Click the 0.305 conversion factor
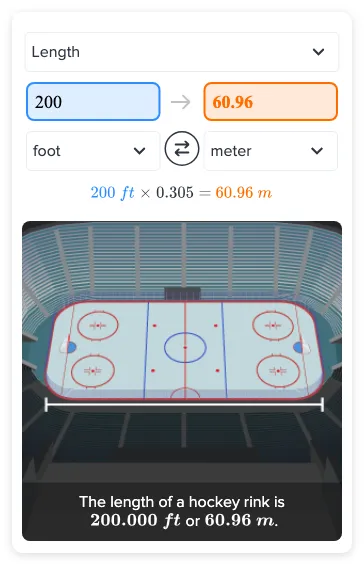 (175, 192)
